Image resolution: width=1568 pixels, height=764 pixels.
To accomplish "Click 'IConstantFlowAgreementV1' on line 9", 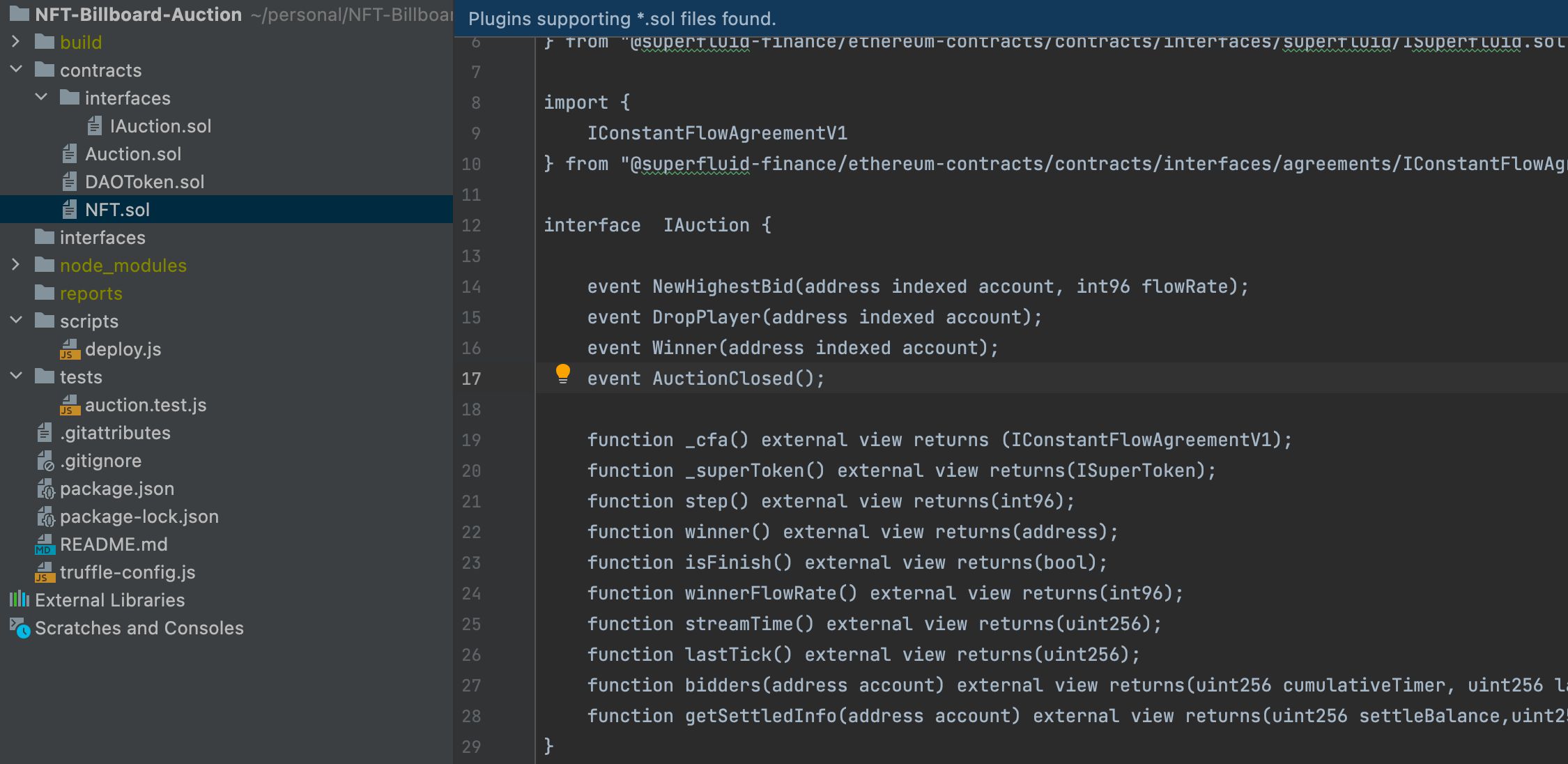I will 717,133.
